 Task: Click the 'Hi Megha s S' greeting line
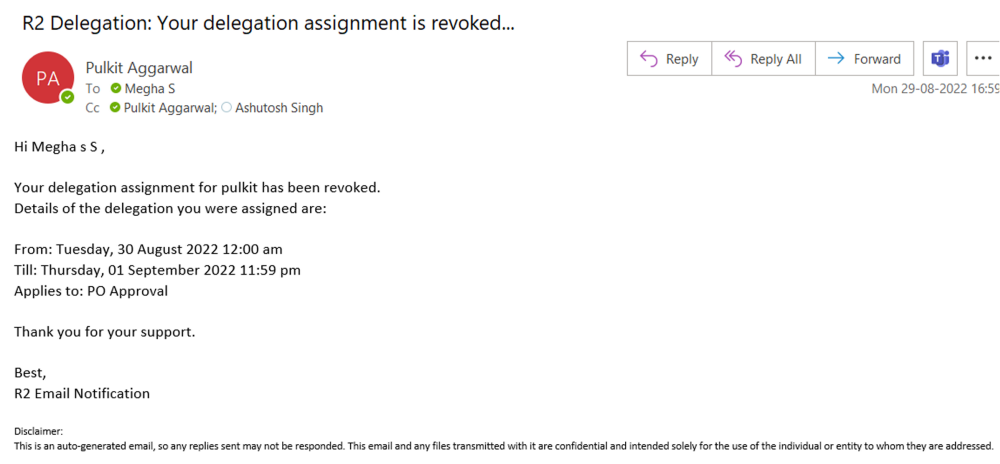point(59,147)
